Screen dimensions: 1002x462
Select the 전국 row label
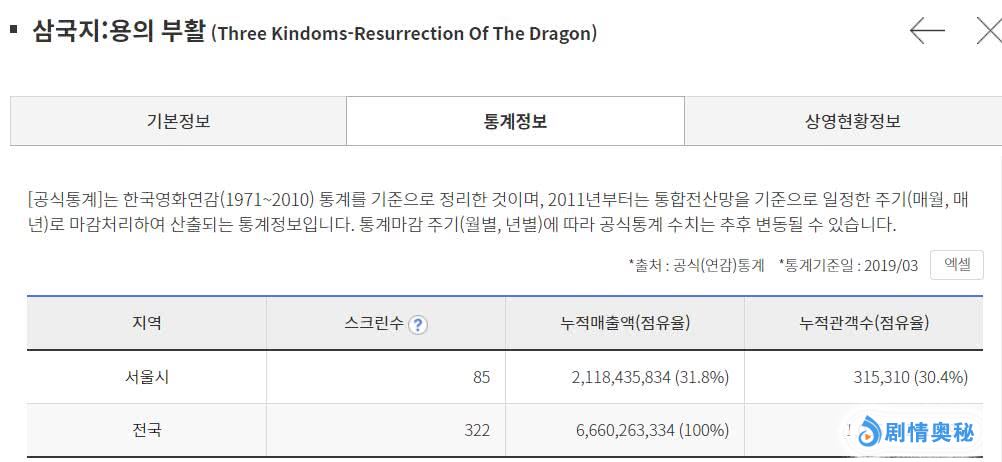coord(146,430)
